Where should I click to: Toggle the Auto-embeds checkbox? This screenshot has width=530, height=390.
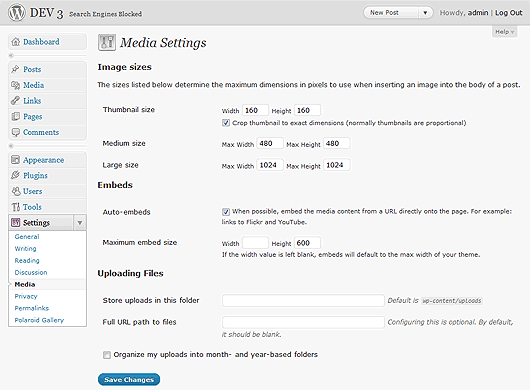point(226,212)
